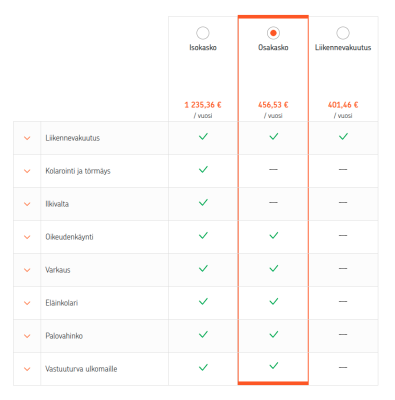Click Liikennevakuutus column dash in Varkaus row
Screen dimensions: 395x400
pyautogui.click(x=343, y=268)
